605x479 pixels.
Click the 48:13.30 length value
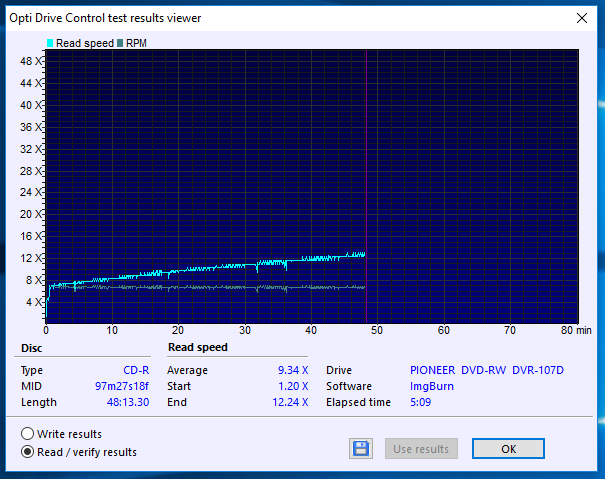128,402
